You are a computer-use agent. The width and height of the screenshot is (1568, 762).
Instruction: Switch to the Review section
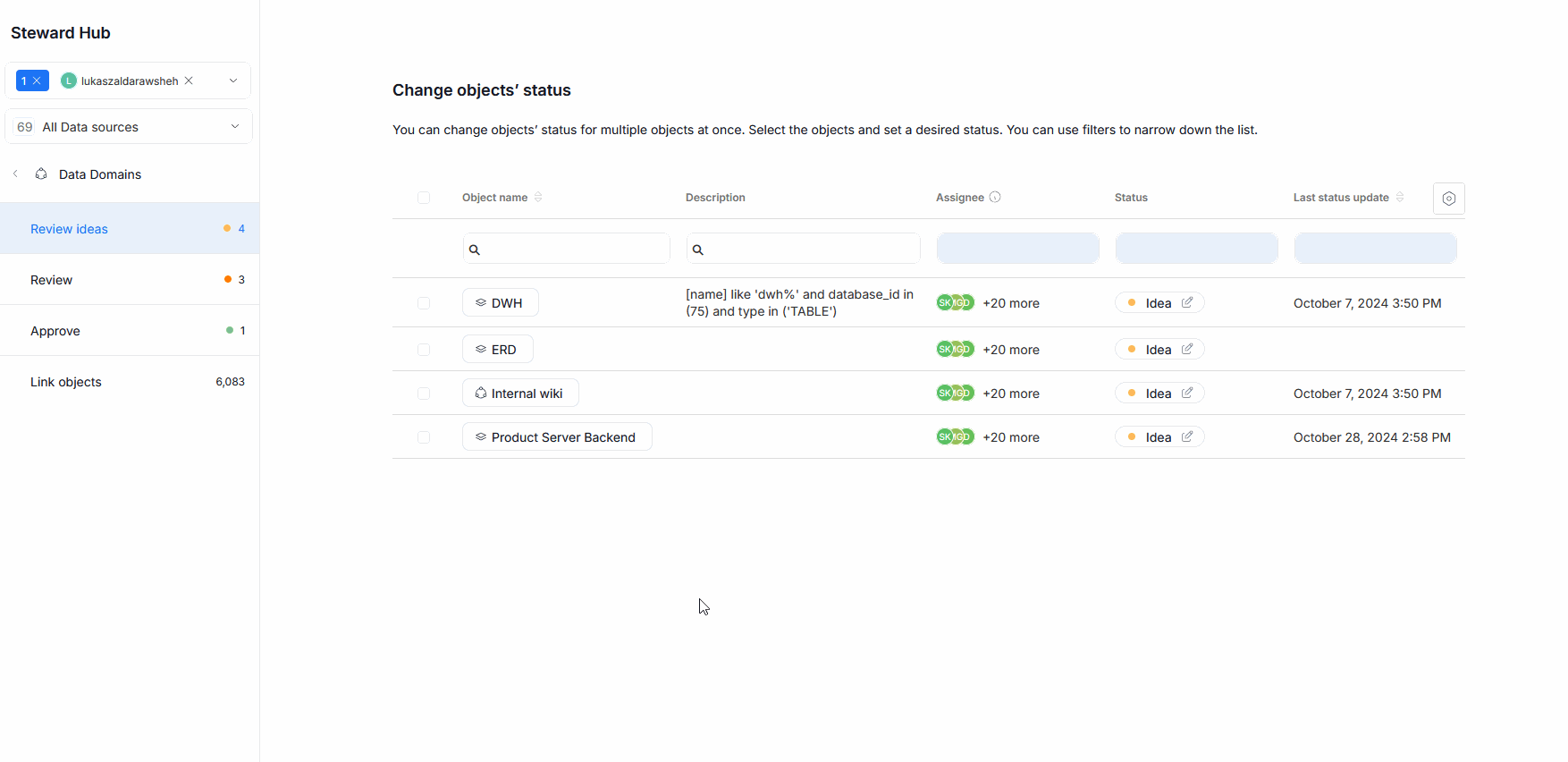52,280
